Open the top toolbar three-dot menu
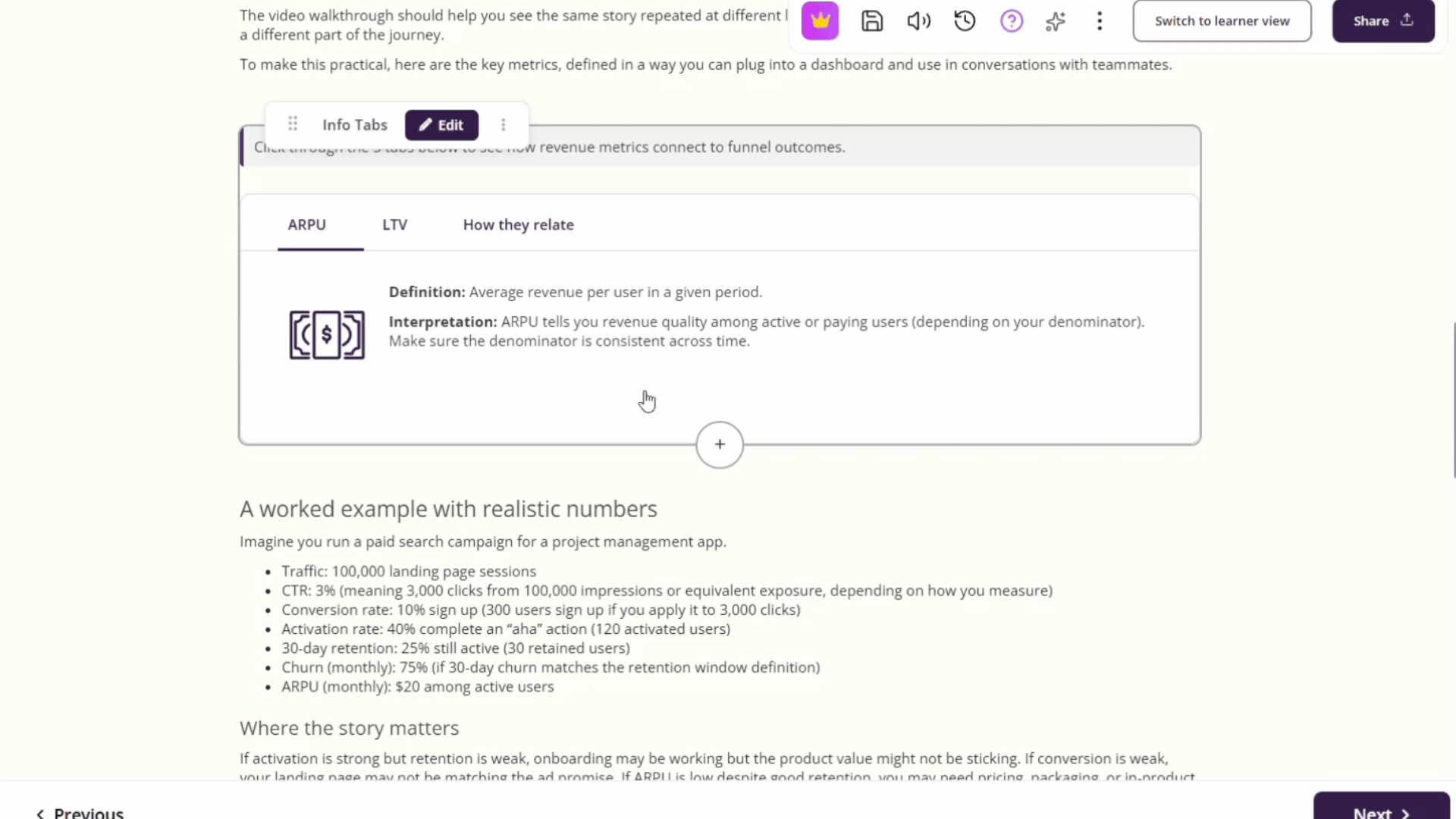This screenshot has height=819, width=1456. 1100,20
